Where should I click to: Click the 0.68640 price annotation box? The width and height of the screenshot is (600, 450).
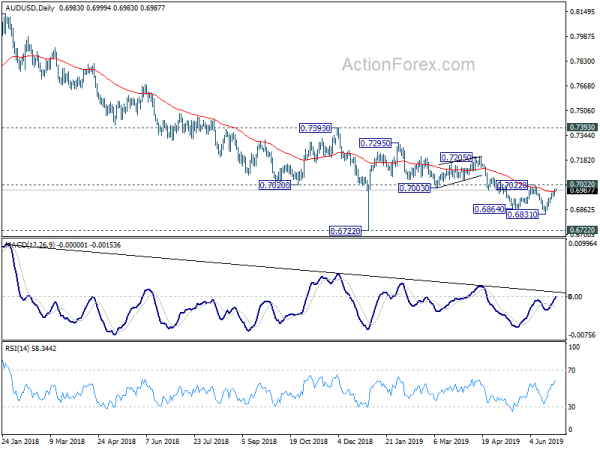click(489, 209)
